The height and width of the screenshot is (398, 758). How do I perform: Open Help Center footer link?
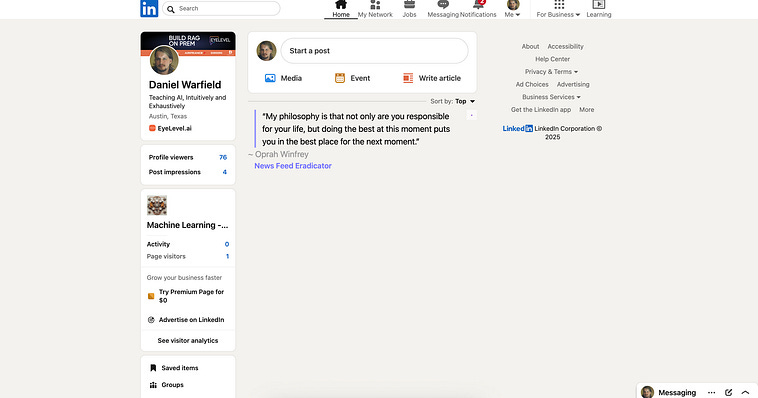click(553, 59)
